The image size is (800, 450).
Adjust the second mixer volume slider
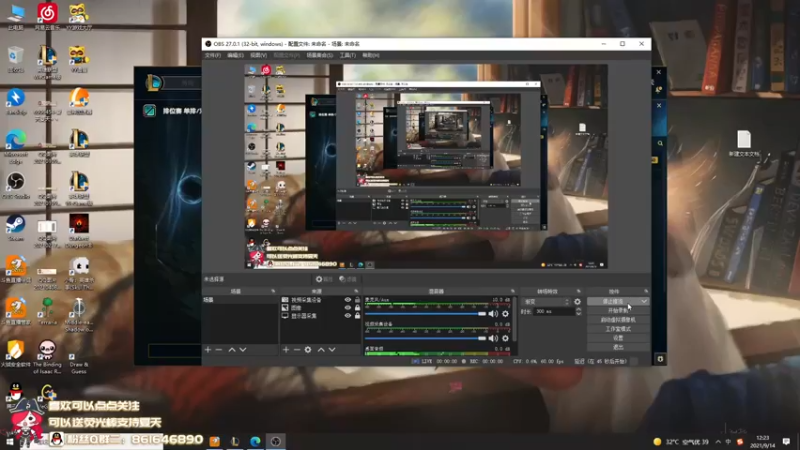click(x=426, y=338)
